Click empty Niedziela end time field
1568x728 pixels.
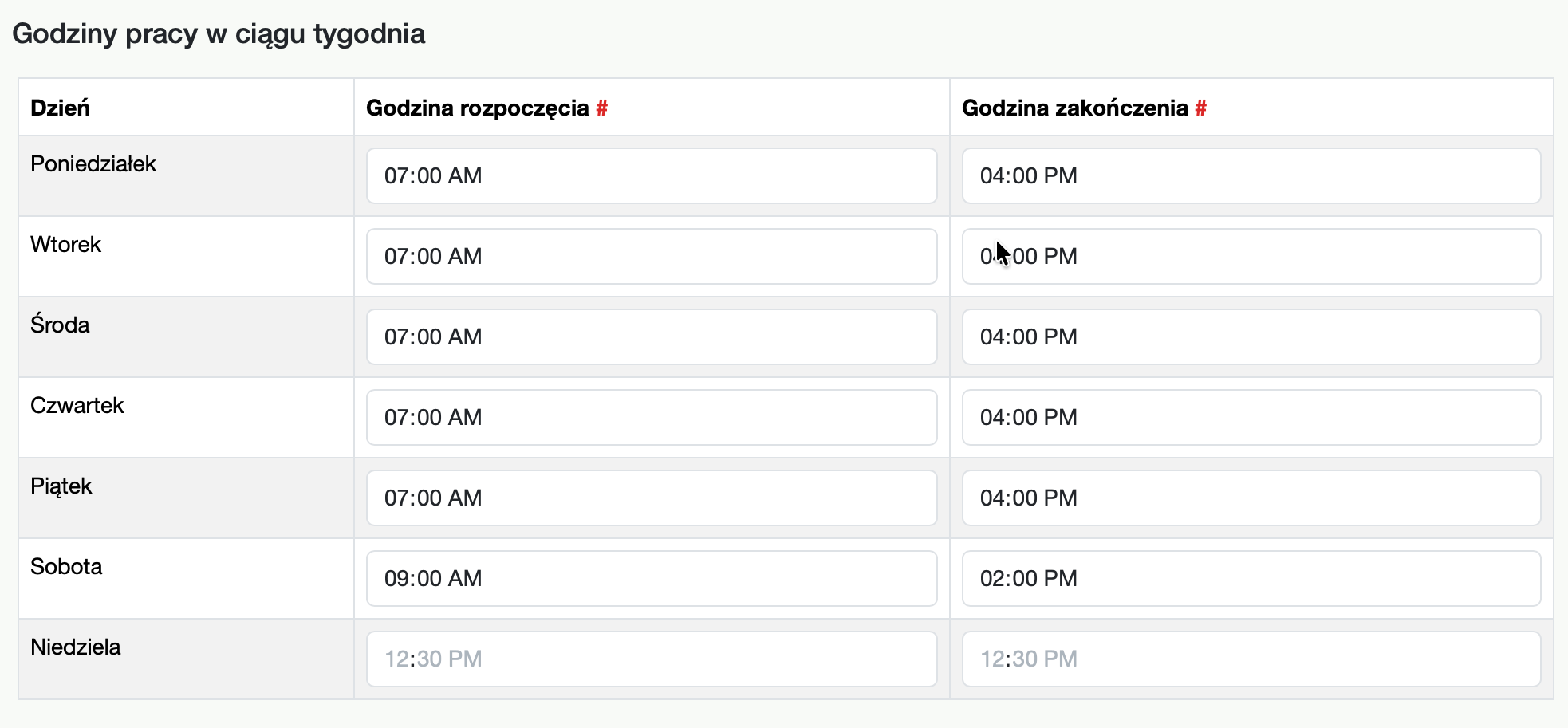click(1251, 659)
